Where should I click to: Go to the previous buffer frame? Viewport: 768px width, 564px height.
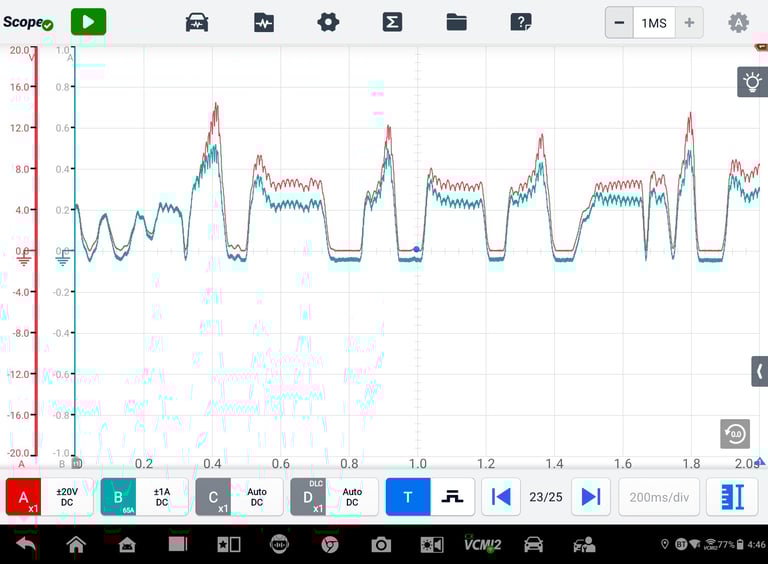[x=501, y=497]
